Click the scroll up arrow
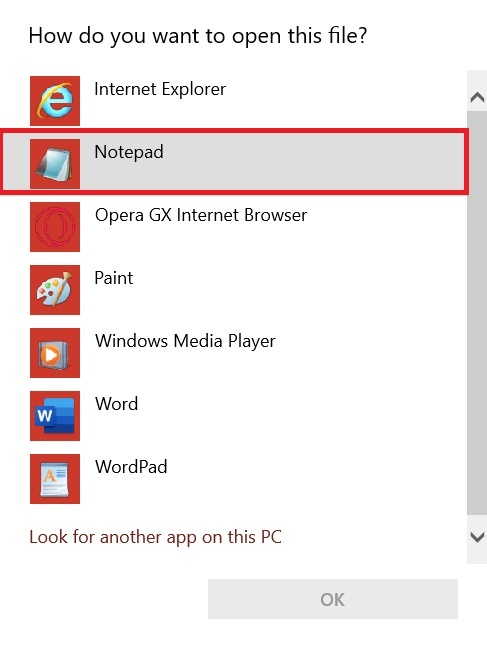Viewport: 487px width, 645px height. 477,97
